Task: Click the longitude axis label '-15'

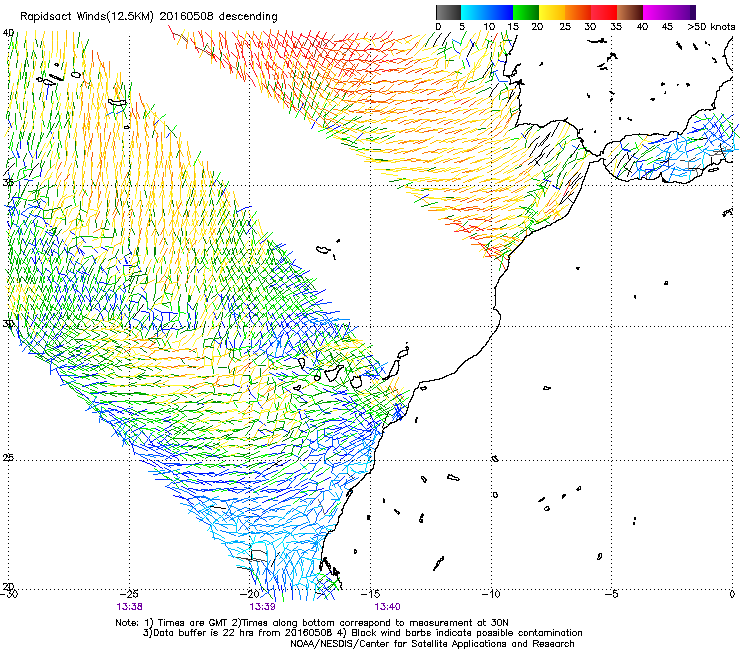Action: coord(370,594)
